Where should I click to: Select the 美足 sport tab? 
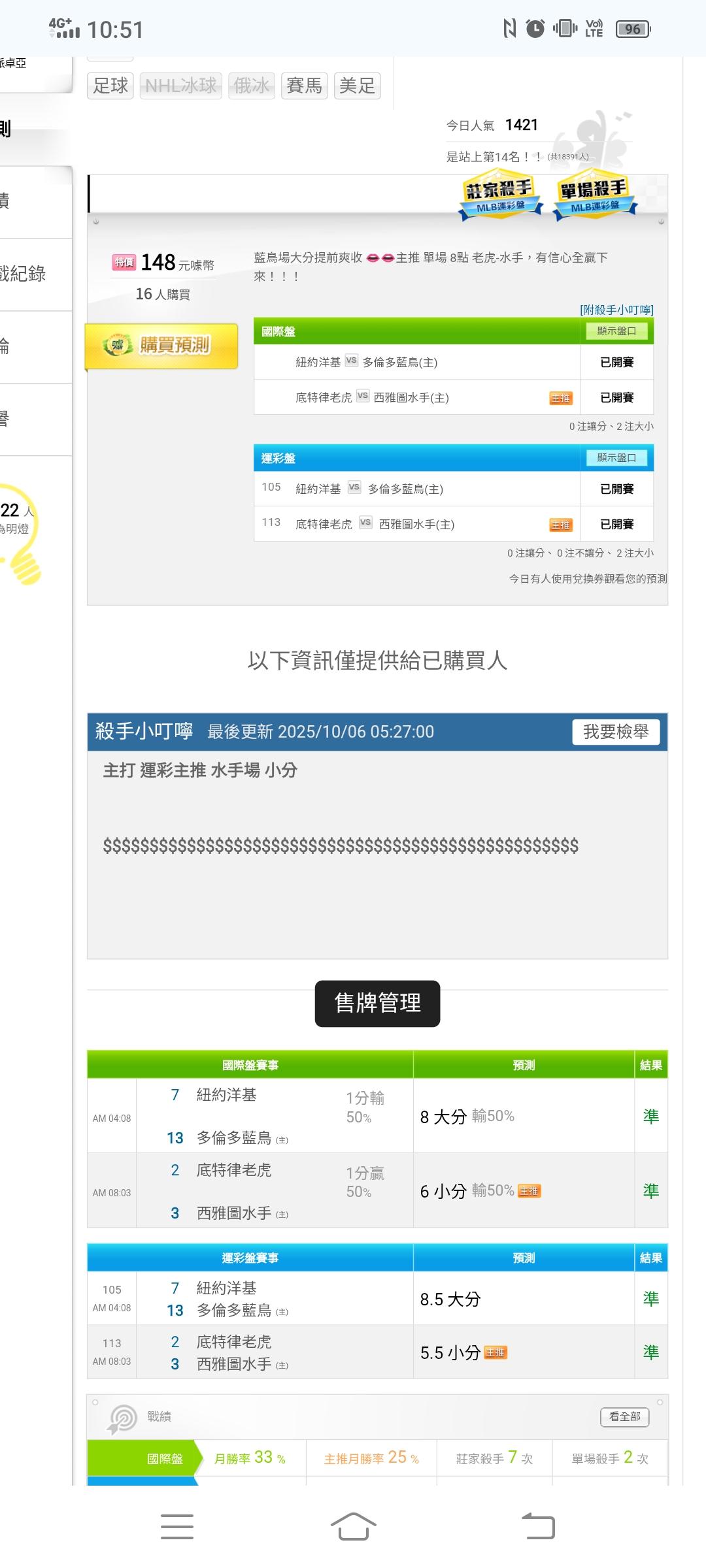point(358,86)
